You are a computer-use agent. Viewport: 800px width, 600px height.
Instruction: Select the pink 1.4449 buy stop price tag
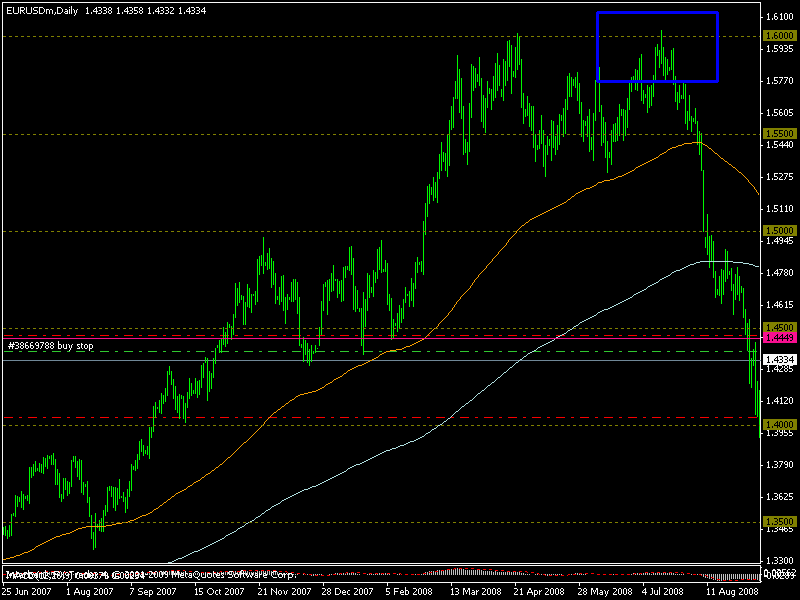coord(779,338)
